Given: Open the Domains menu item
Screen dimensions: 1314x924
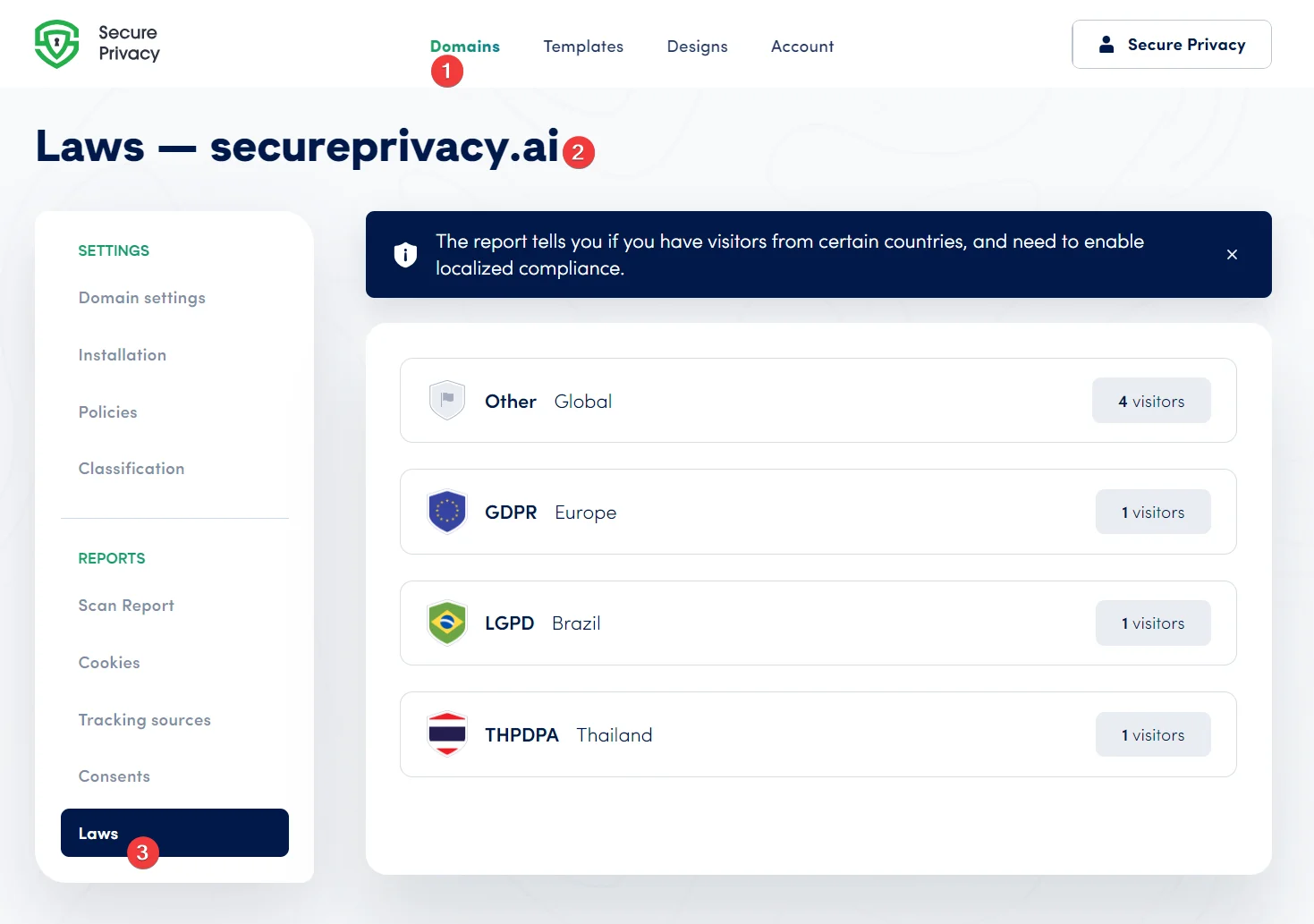Looking at the screenshot, I should (464, 46).
